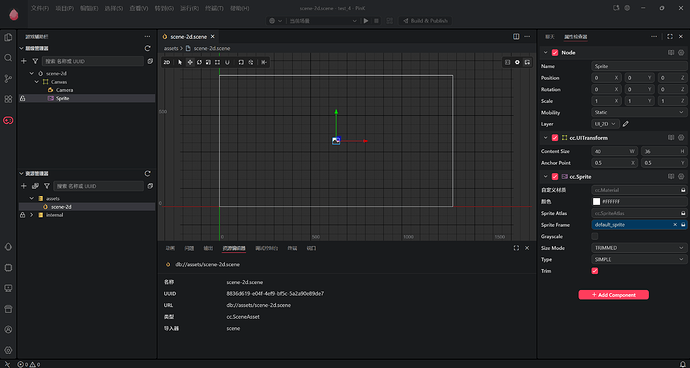The height and width of the screenshot is (368, 690).
Task: Open errors and warnings status indicator
Action: click(29, 364)
